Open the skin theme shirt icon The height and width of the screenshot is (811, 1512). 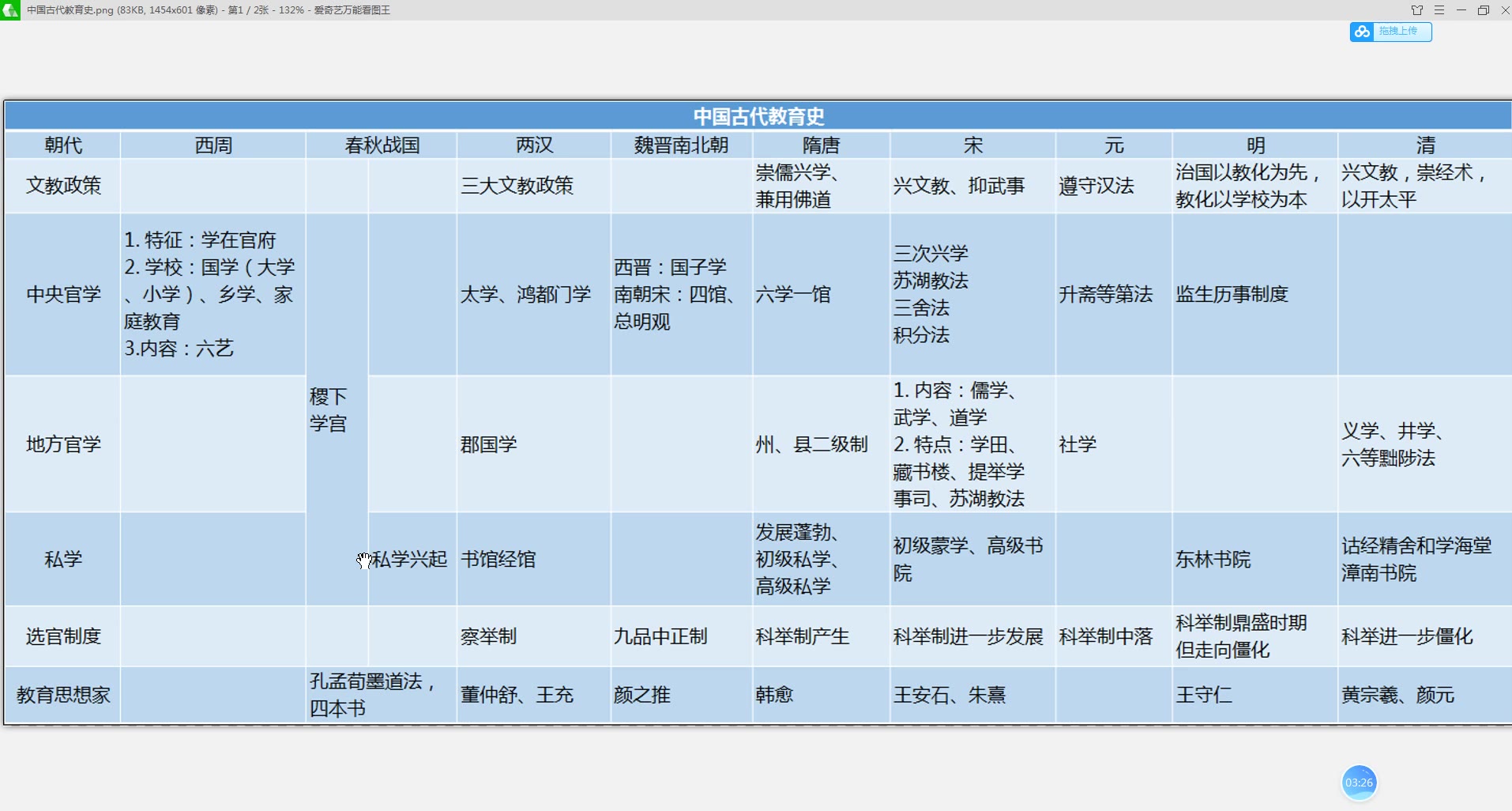click(1417, 10)
